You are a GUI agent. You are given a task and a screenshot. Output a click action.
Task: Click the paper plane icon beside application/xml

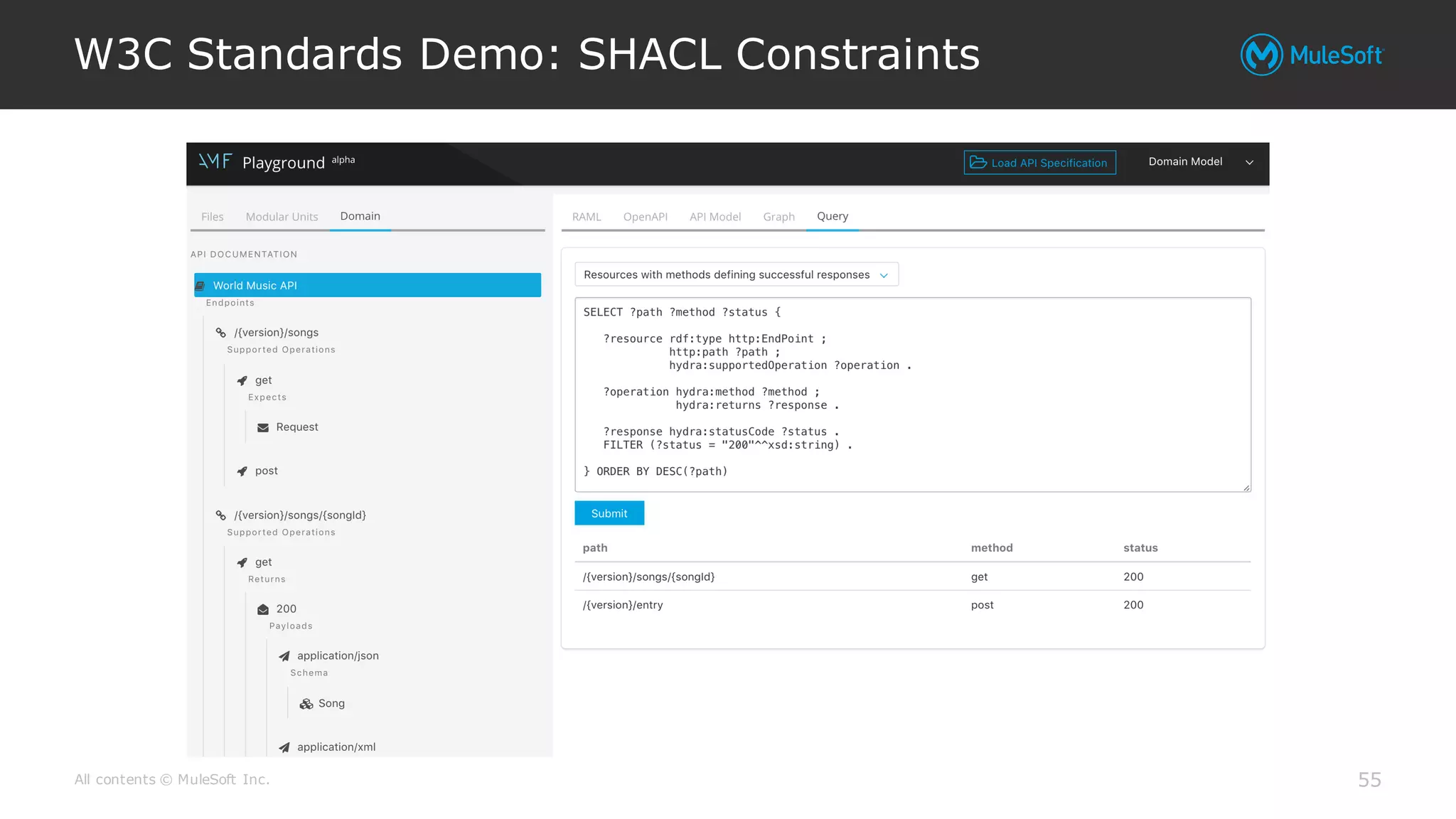click(284, 747)
